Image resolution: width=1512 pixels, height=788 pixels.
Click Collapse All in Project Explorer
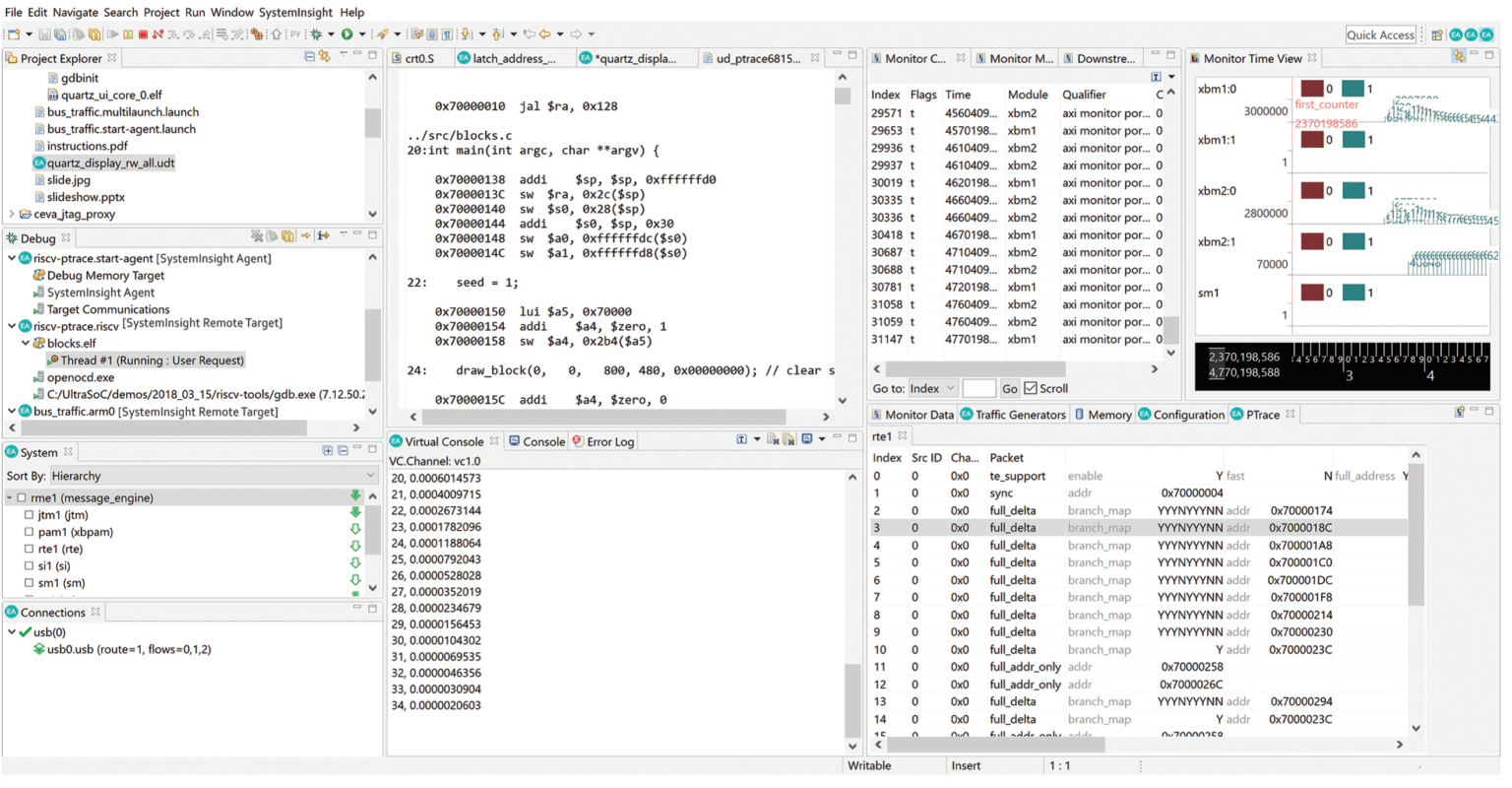309,58
